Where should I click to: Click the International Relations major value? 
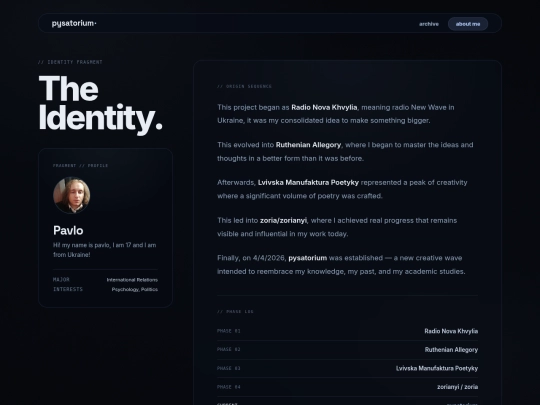click(x=132, y=280)
